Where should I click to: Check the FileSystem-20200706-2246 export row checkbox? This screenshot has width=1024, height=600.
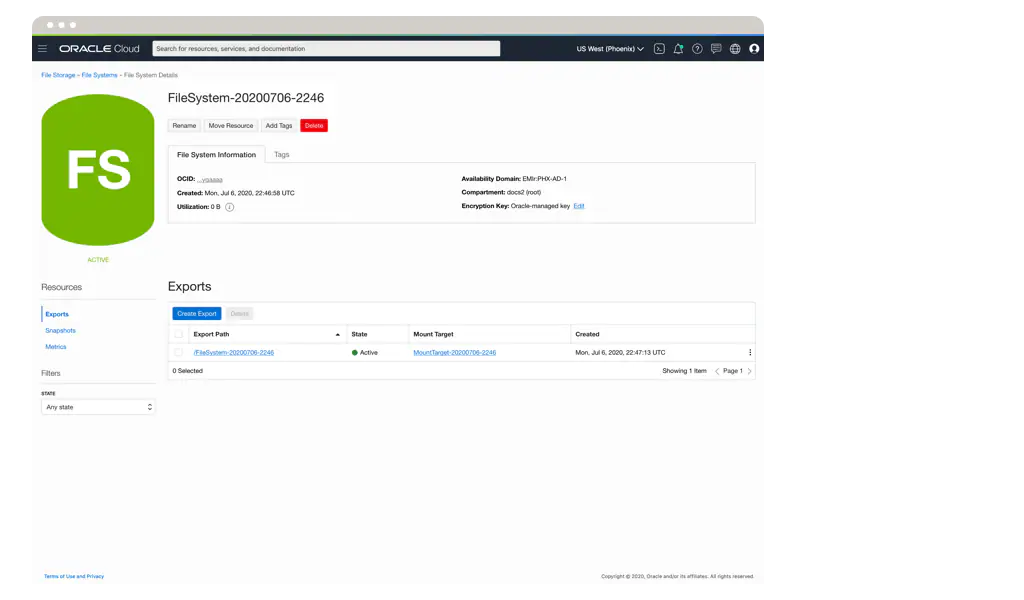coord(178,352)
